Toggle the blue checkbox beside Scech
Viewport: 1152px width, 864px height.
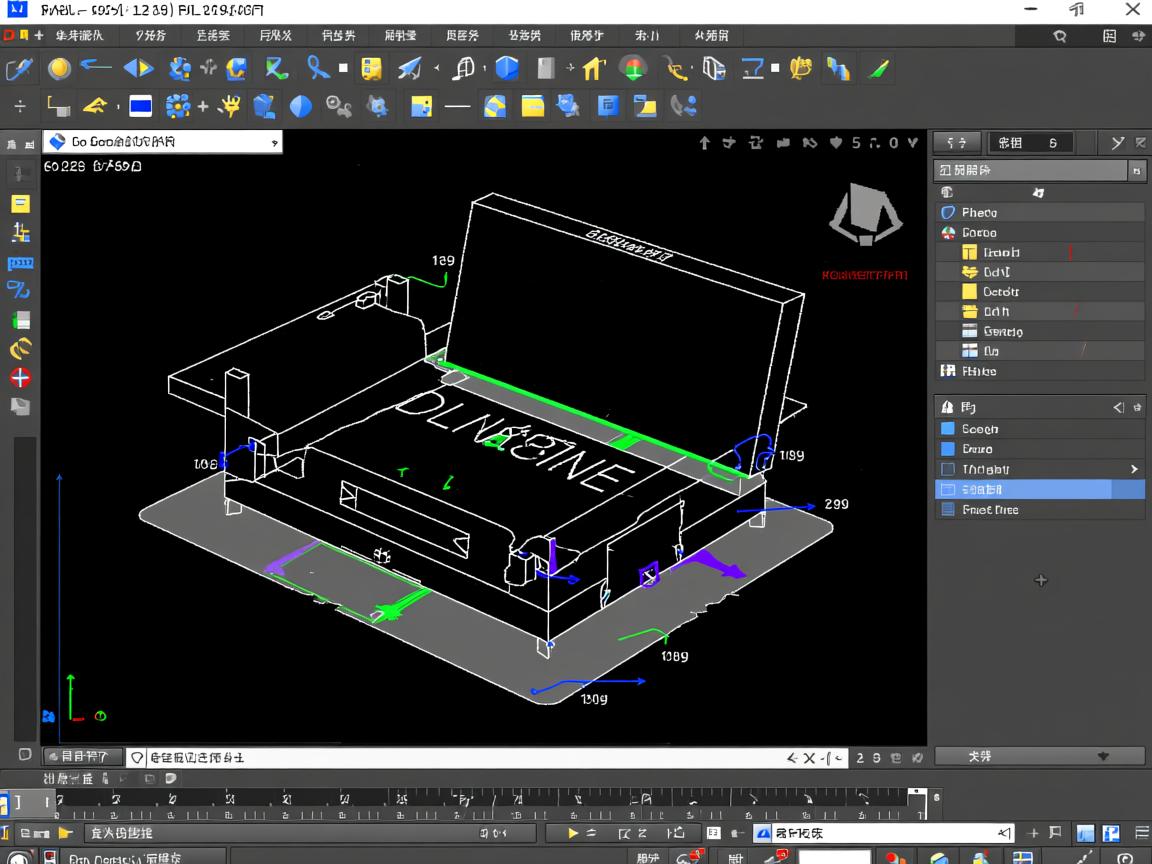[948, 429]
